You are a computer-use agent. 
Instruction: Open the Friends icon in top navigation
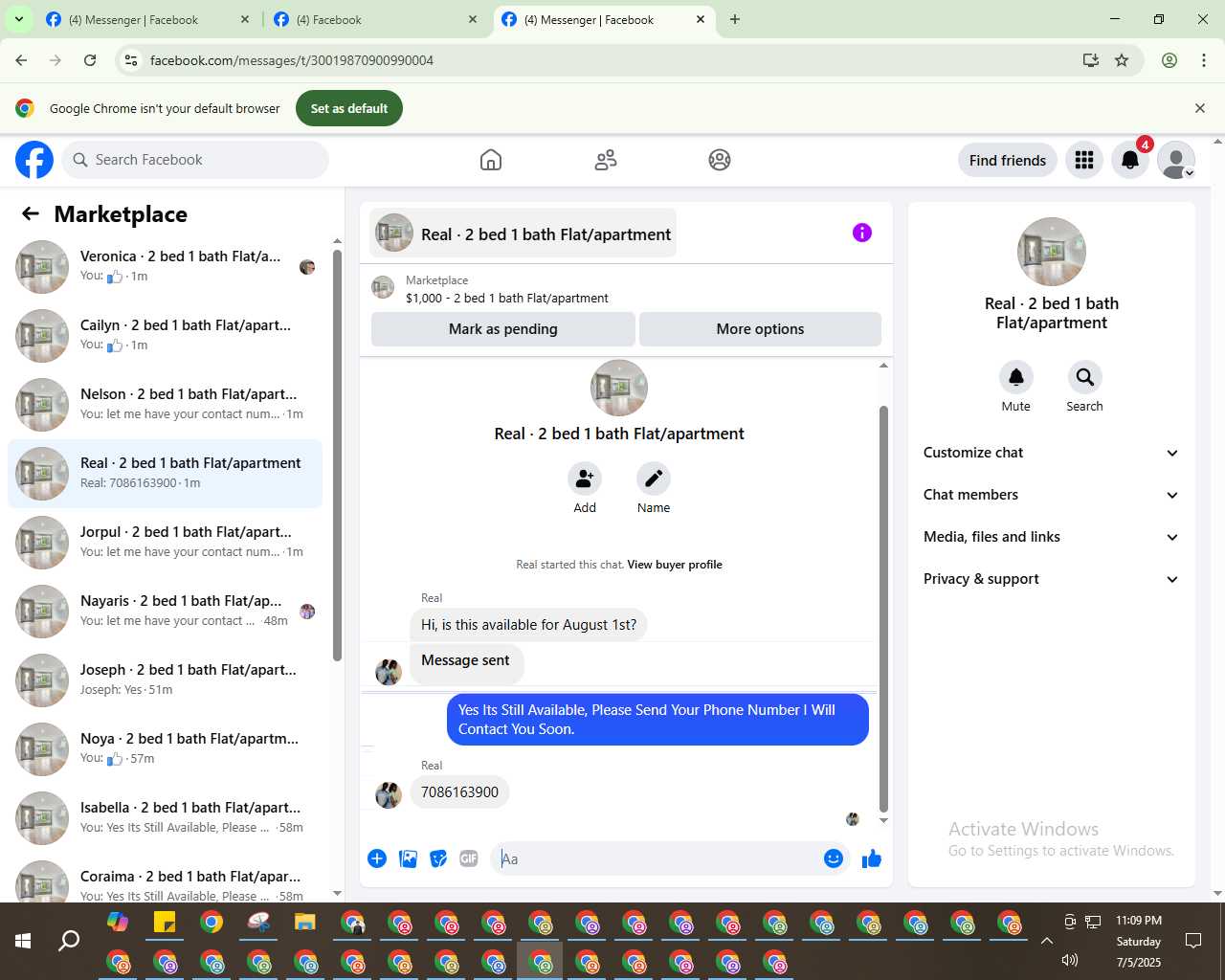[x=606, y=160]
